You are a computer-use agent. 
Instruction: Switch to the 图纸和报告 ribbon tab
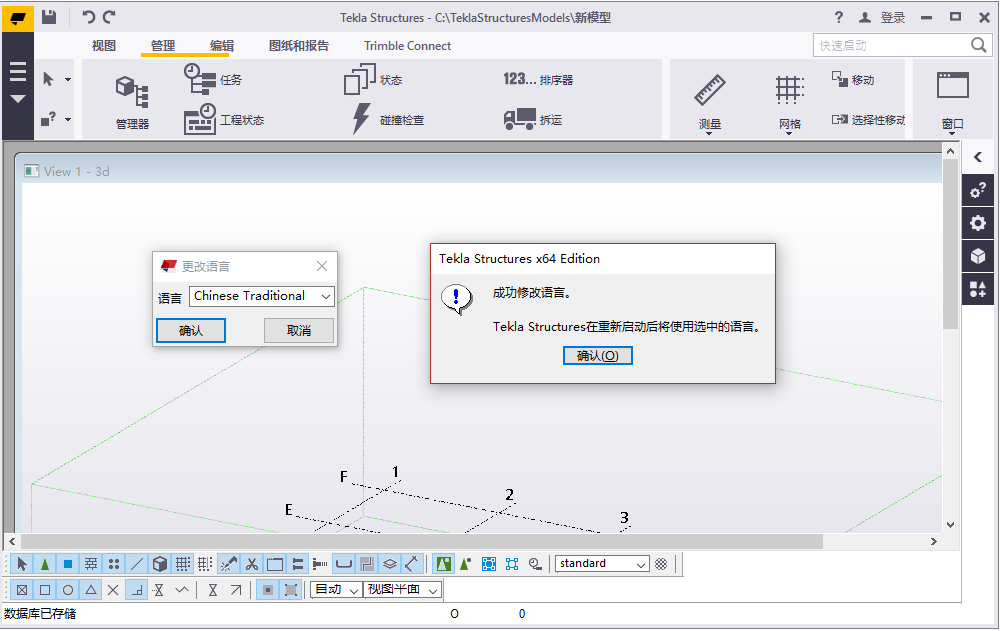pos(298,46)
